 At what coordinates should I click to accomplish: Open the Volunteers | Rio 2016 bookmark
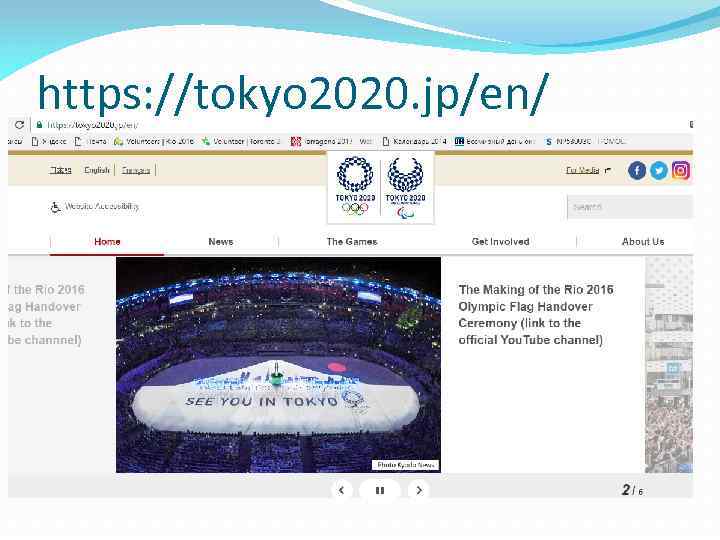click(154, 141)
